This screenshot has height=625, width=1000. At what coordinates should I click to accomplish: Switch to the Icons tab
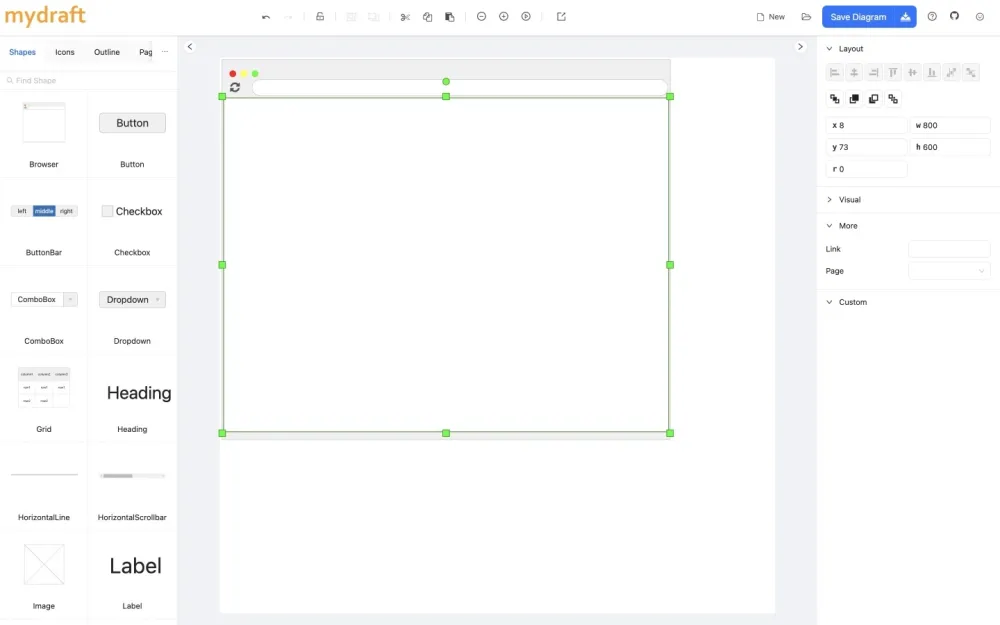[x=64, y=51]
